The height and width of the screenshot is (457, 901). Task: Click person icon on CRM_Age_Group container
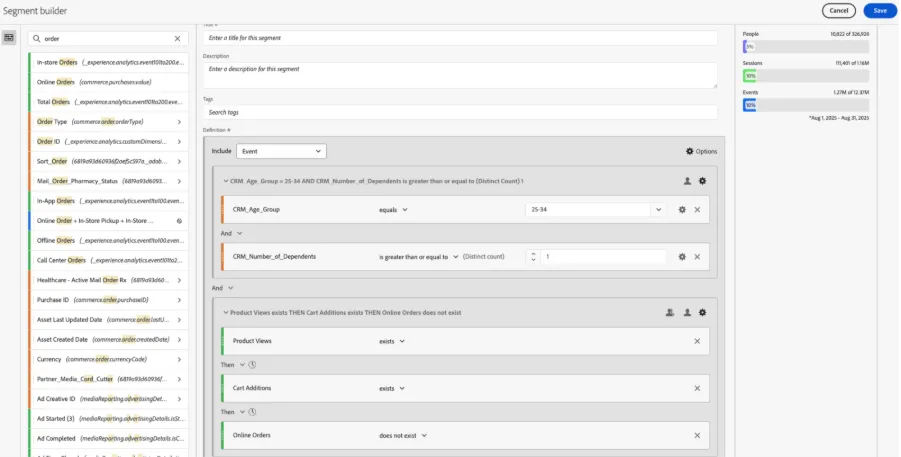click(x=687, y=181)
